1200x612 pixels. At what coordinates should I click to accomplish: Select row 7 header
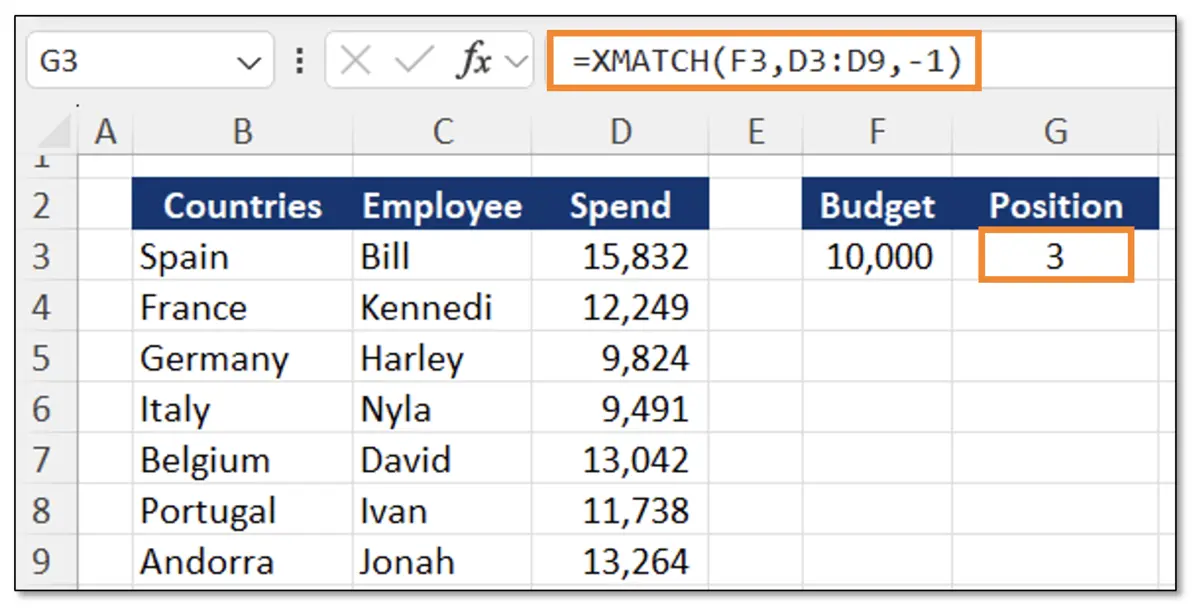[x=41, y=460]
